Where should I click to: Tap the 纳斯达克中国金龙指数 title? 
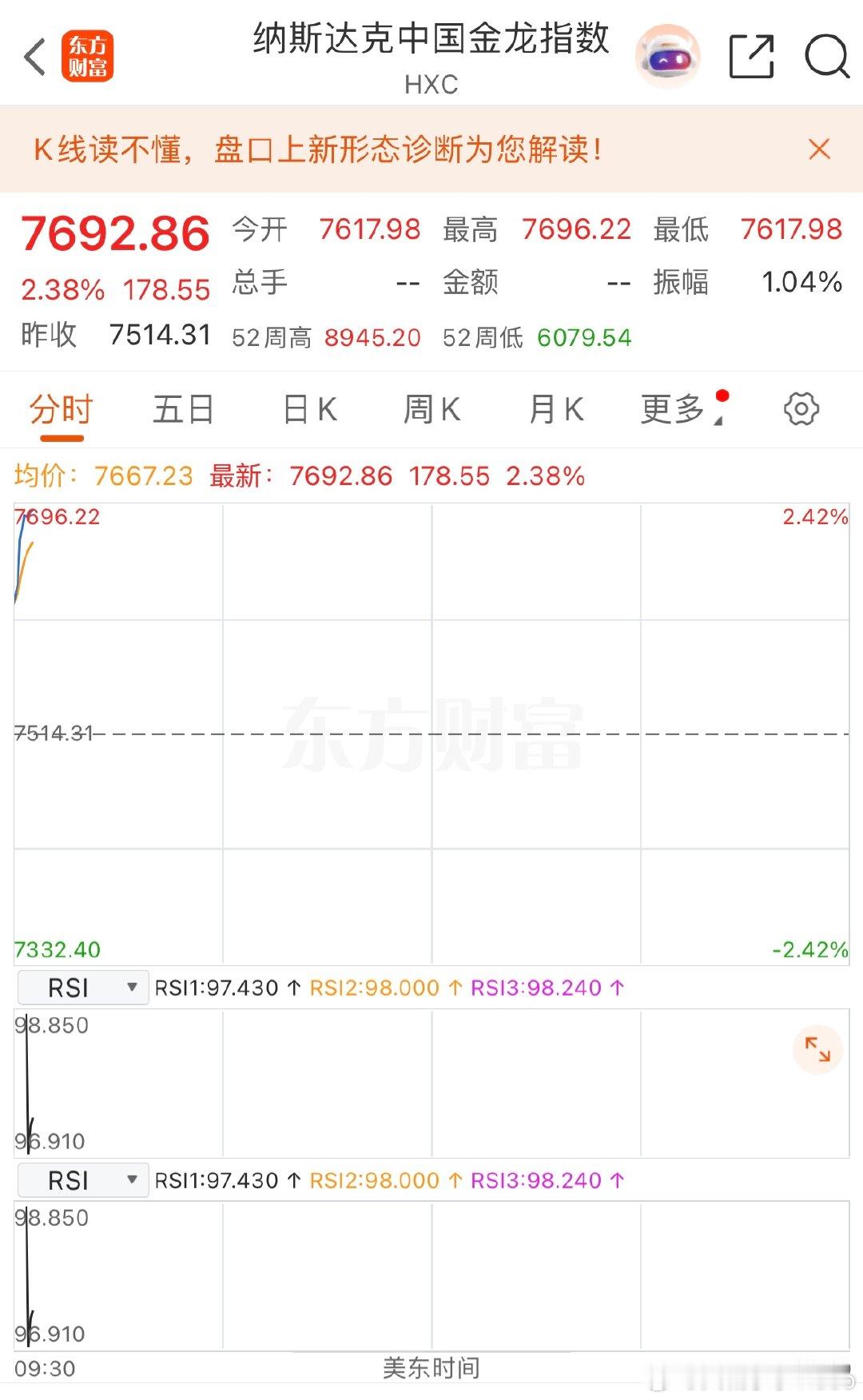pyautogui.click(x=431, y=38)
